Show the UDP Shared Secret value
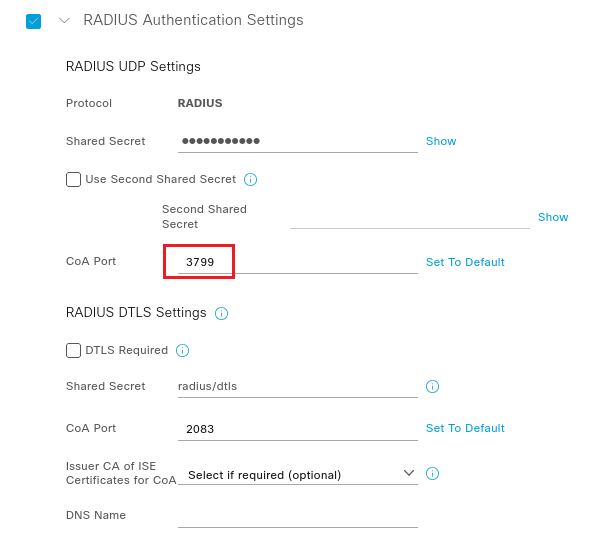This screenshot has height=554, width=605. pyautogui.click(x=441, y=141)
